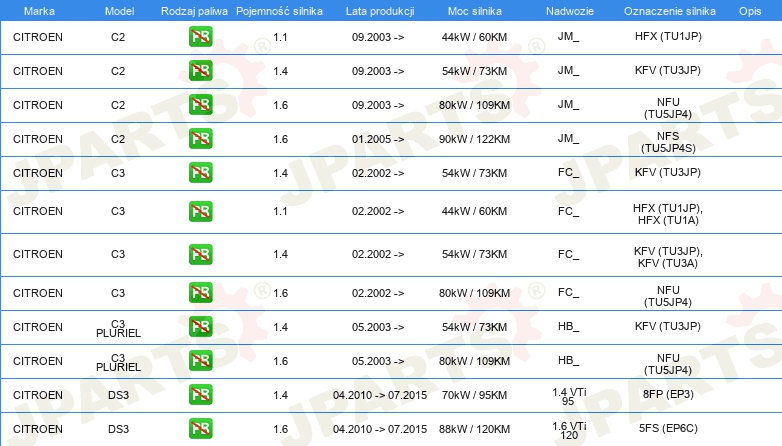The width and height of the screenshot is (782, 446).
Task: Select the HFX (TU1JP), HFX (TU1A) cell
Action: [x=668, y=214]
